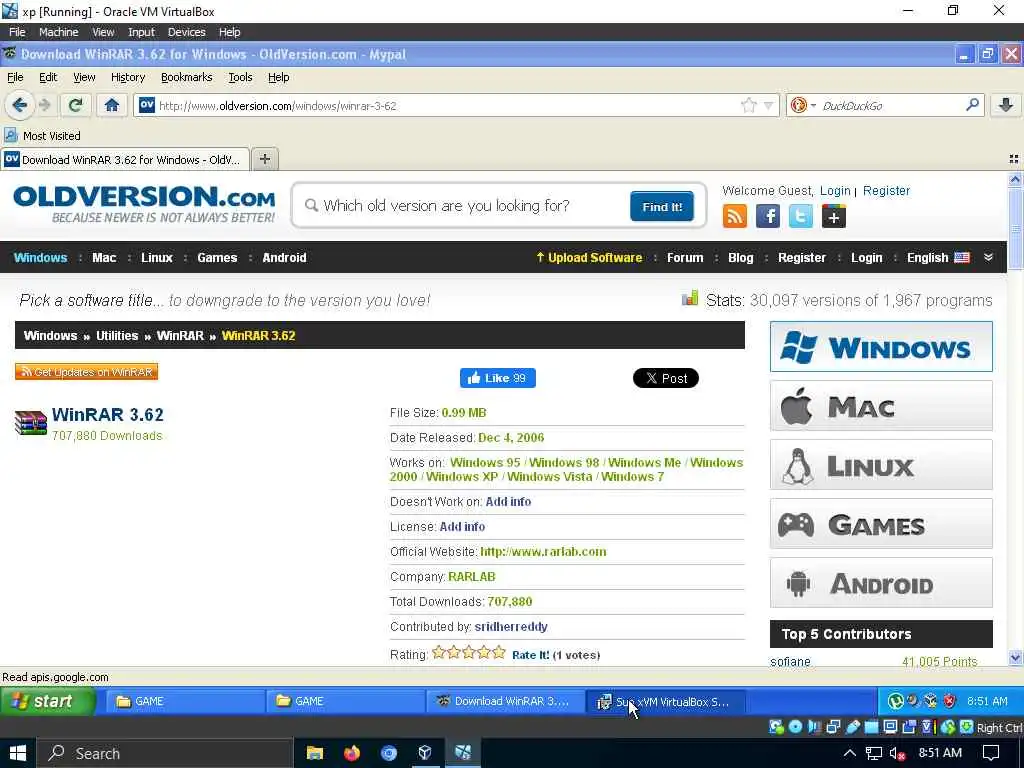Open the Games item in the nav bar
This screenshot has height=768, width=1024.
tap(217, 257)
